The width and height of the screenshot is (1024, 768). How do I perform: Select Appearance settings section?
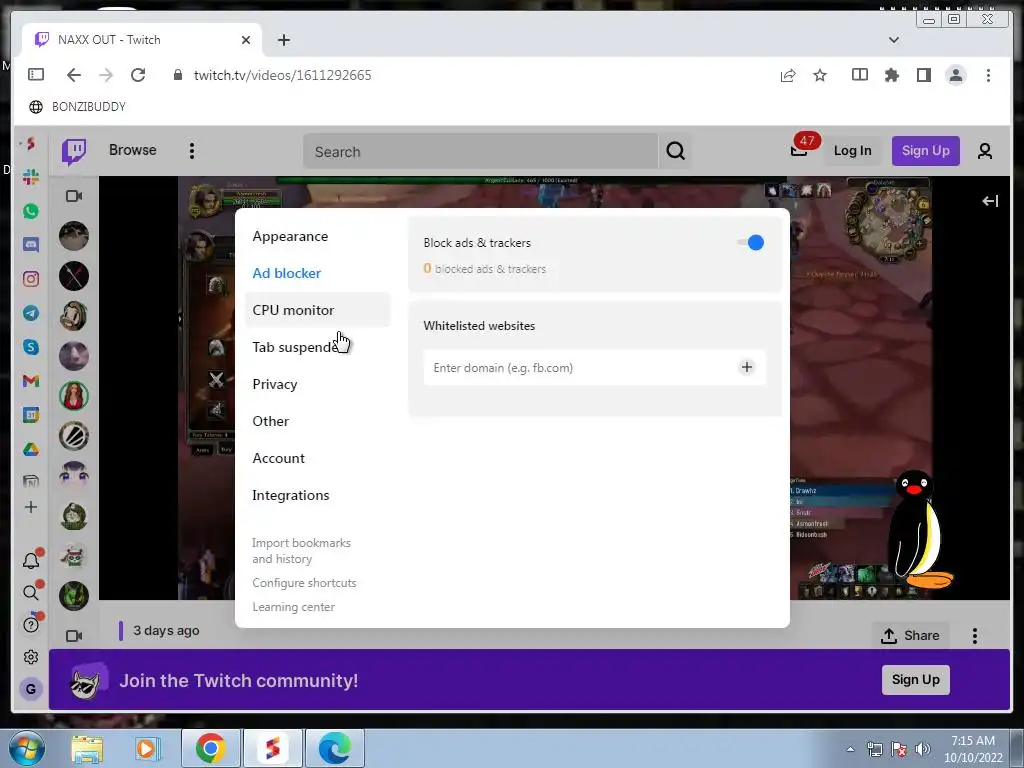290,236
